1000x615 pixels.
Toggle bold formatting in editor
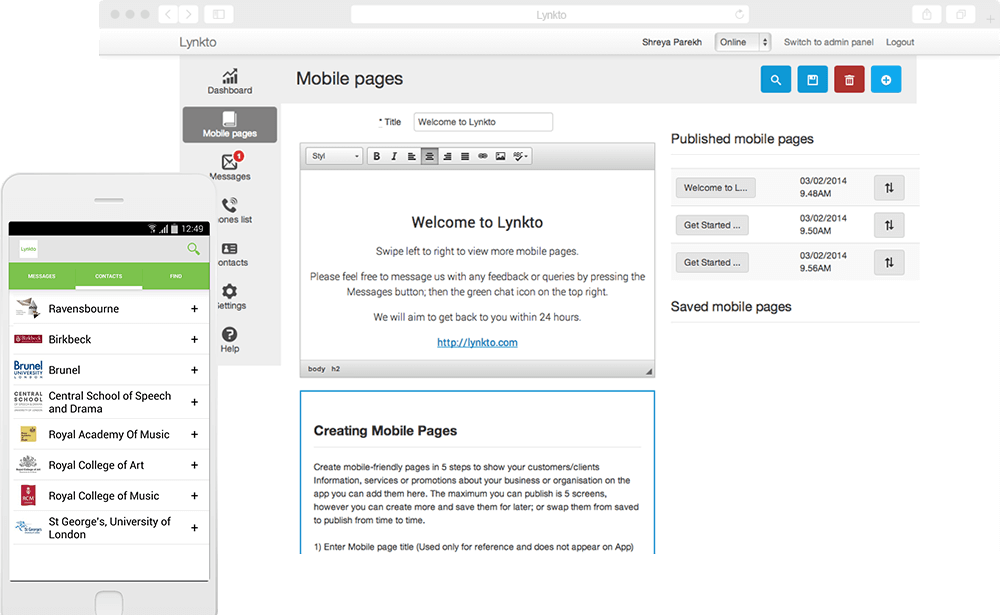[376, 156]
